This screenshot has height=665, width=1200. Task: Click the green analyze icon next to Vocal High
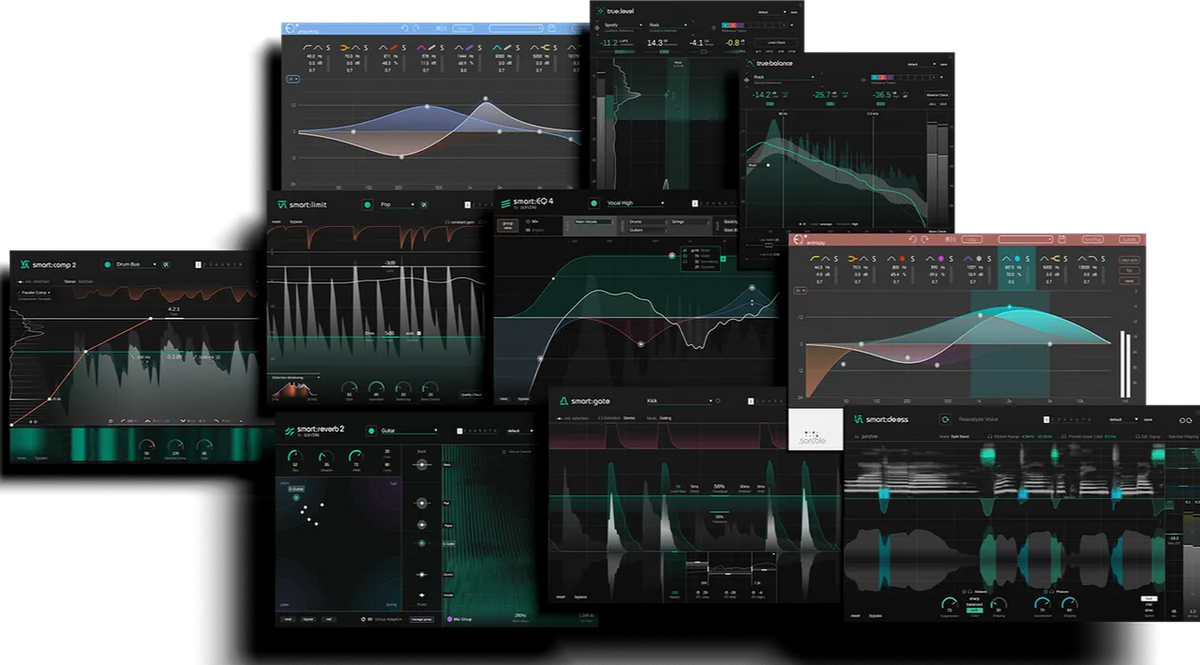(x=594, y=202)
